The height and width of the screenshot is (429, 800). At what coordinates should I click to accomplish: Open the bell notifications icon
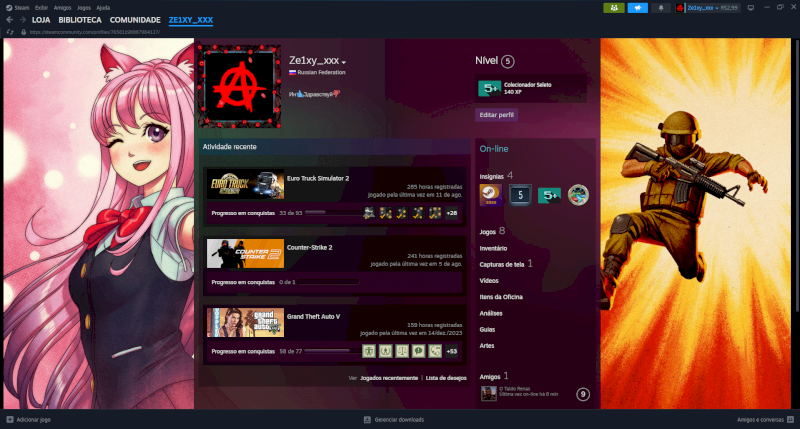(661, 8)
